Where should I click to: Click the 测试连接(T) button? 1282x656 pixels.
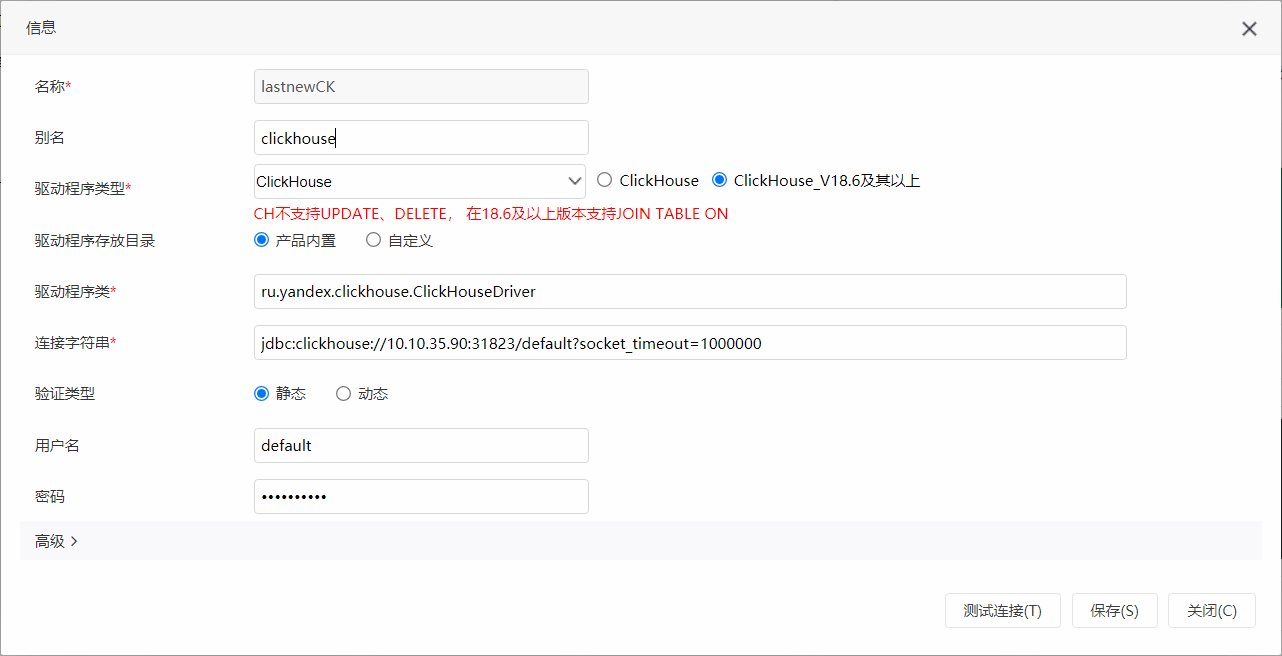[1003, 611]
